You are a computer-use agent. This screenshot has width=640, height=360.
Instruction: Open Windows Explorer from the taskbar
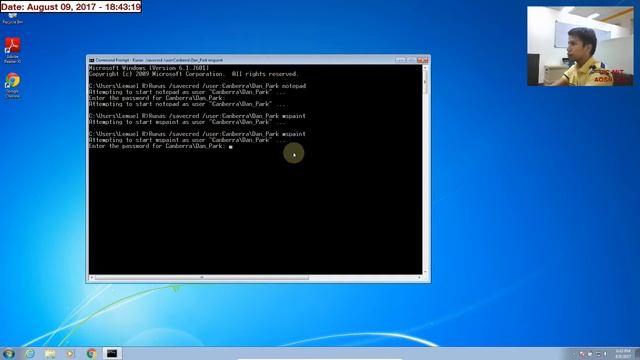(x=50, y=353)
